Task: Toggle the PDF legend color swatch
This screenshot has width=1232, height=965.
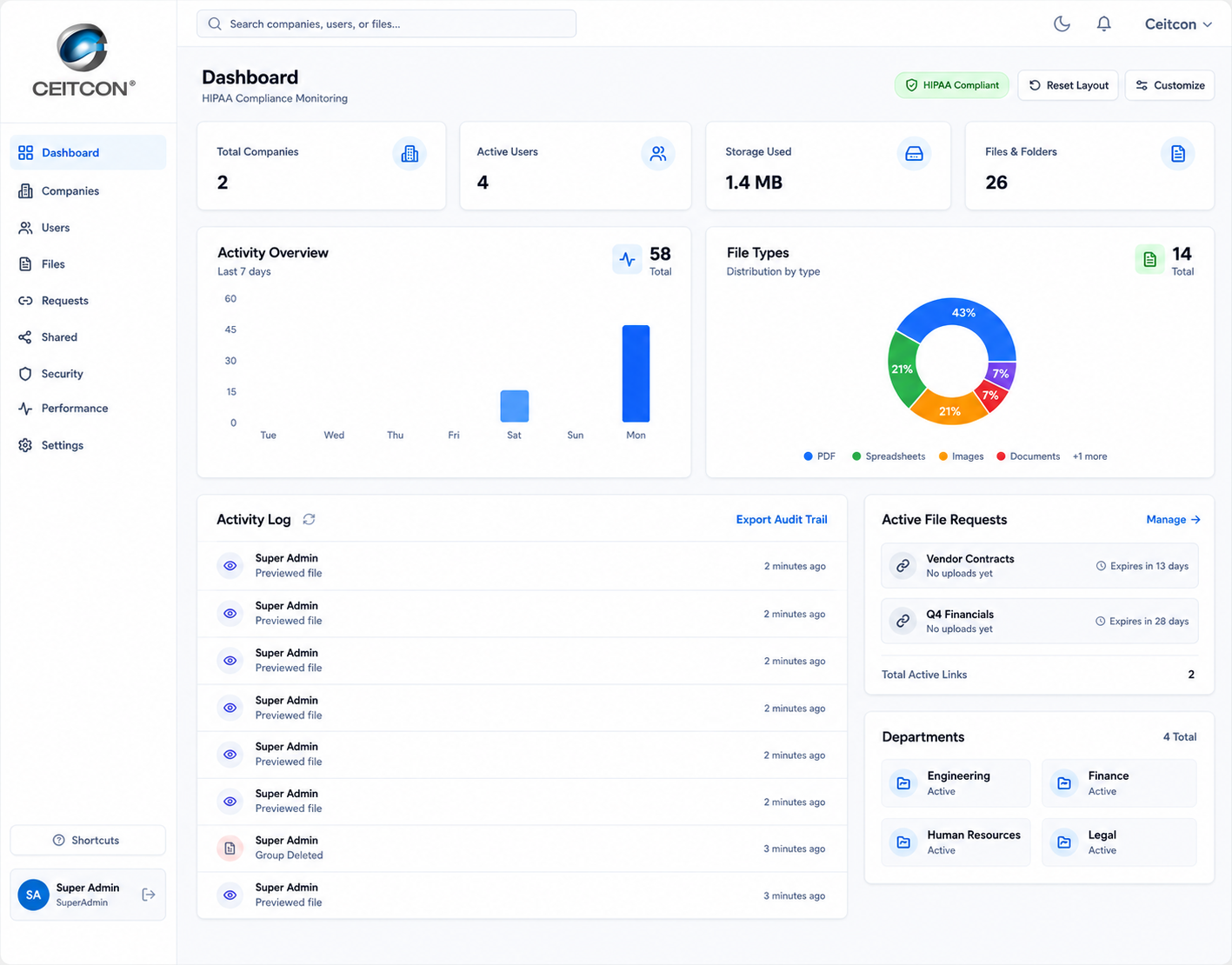Action: 809,456
